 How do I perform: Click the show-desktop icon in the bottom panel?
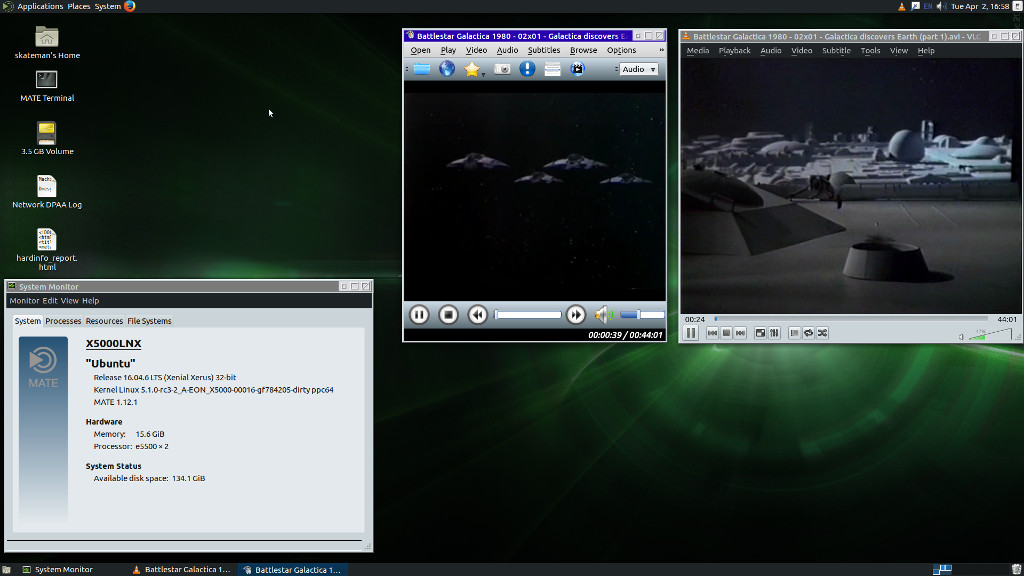coord(6,569)
